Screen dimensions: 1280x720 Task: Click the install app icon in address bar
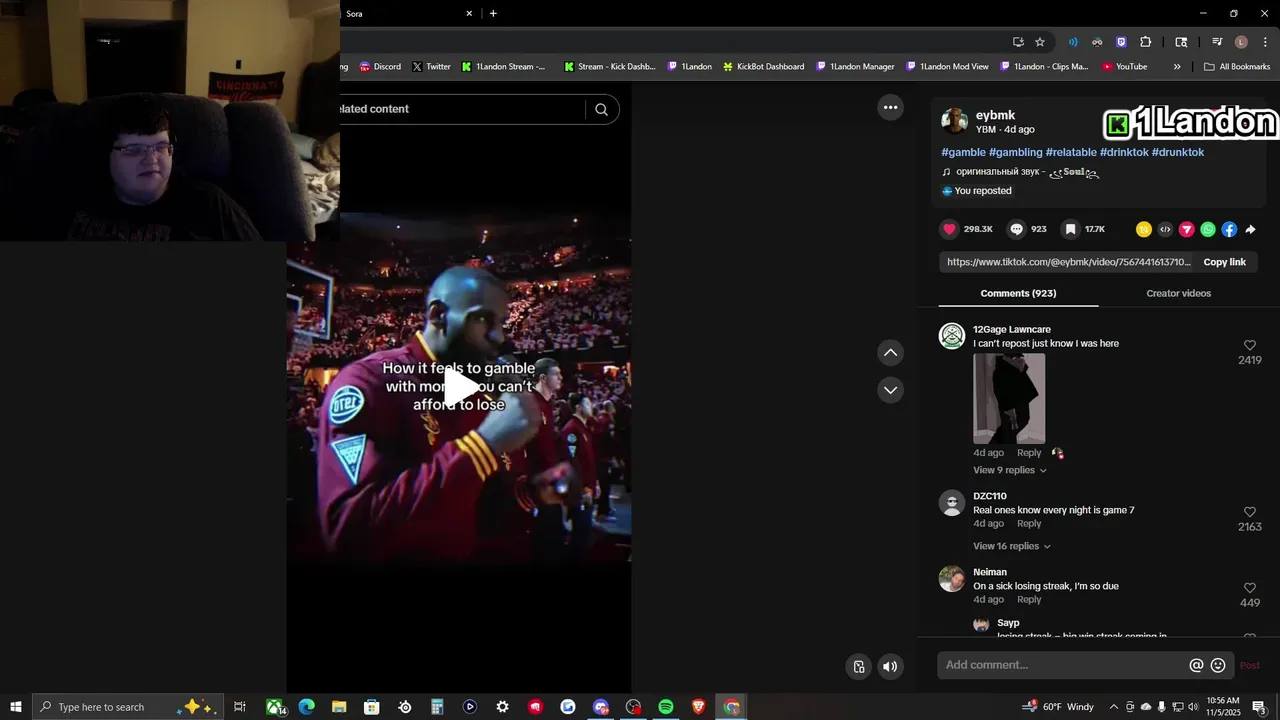point(1018,42)
